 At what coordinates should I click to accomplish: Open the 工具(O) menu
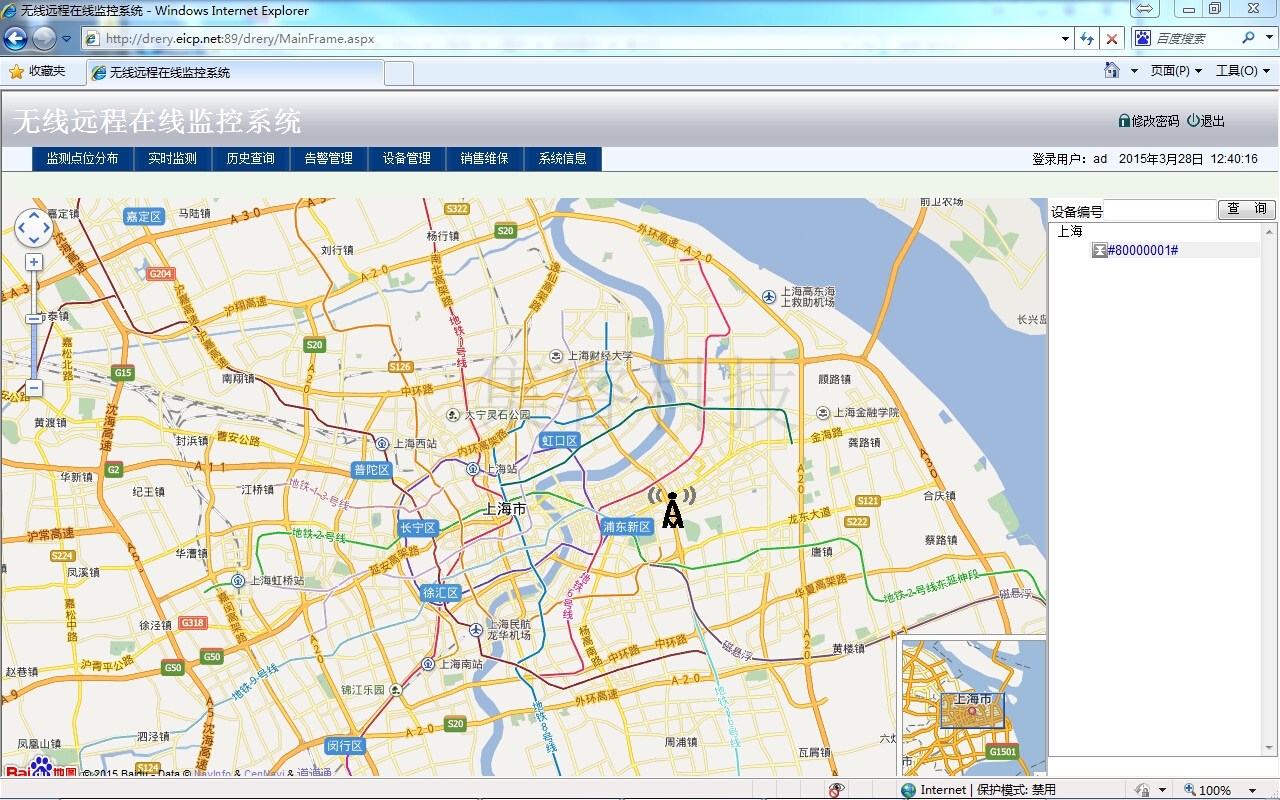1243,71
